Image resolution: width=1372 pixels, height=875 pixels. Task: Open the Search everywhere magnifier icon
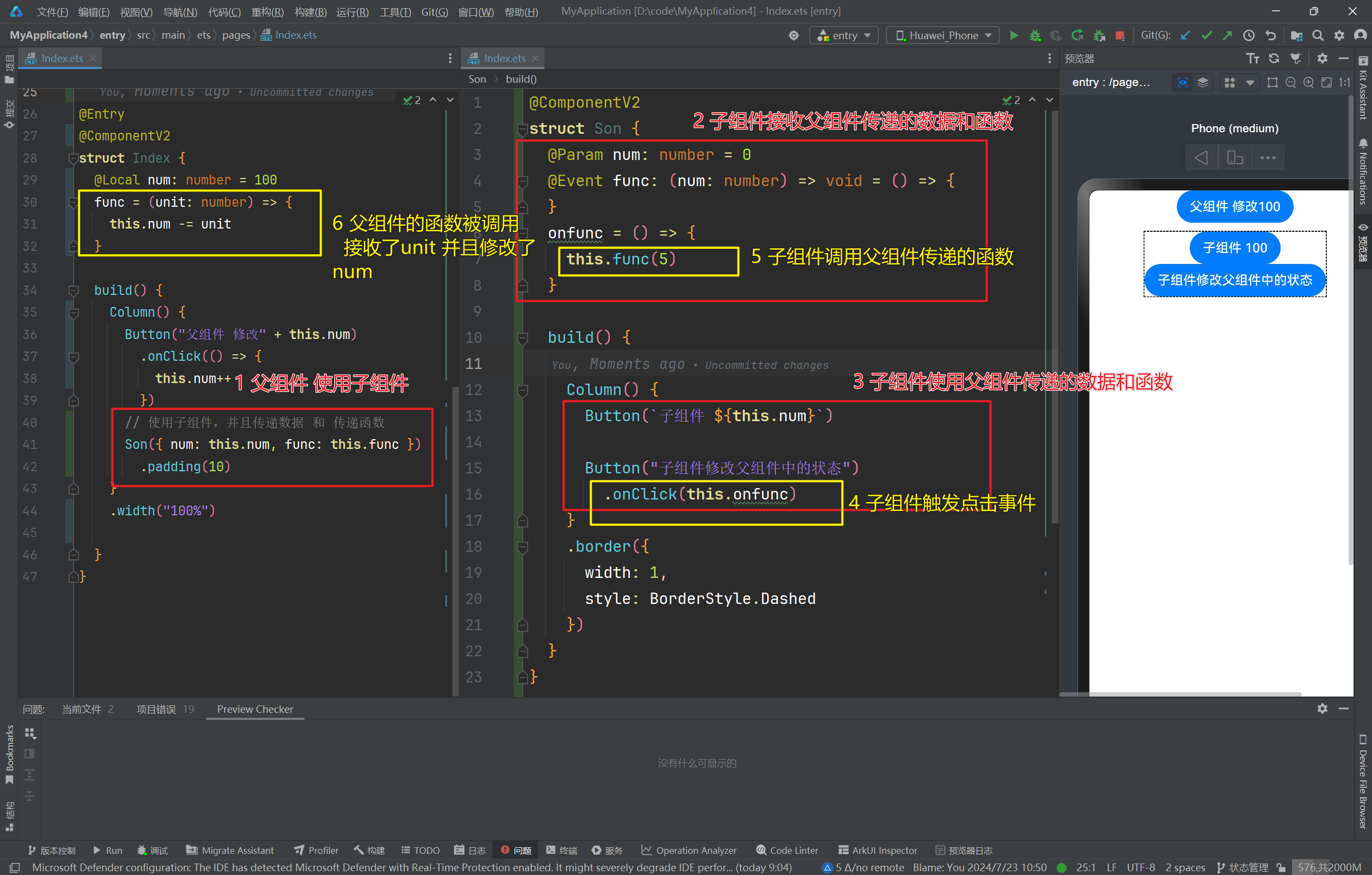pos(1318,35)
